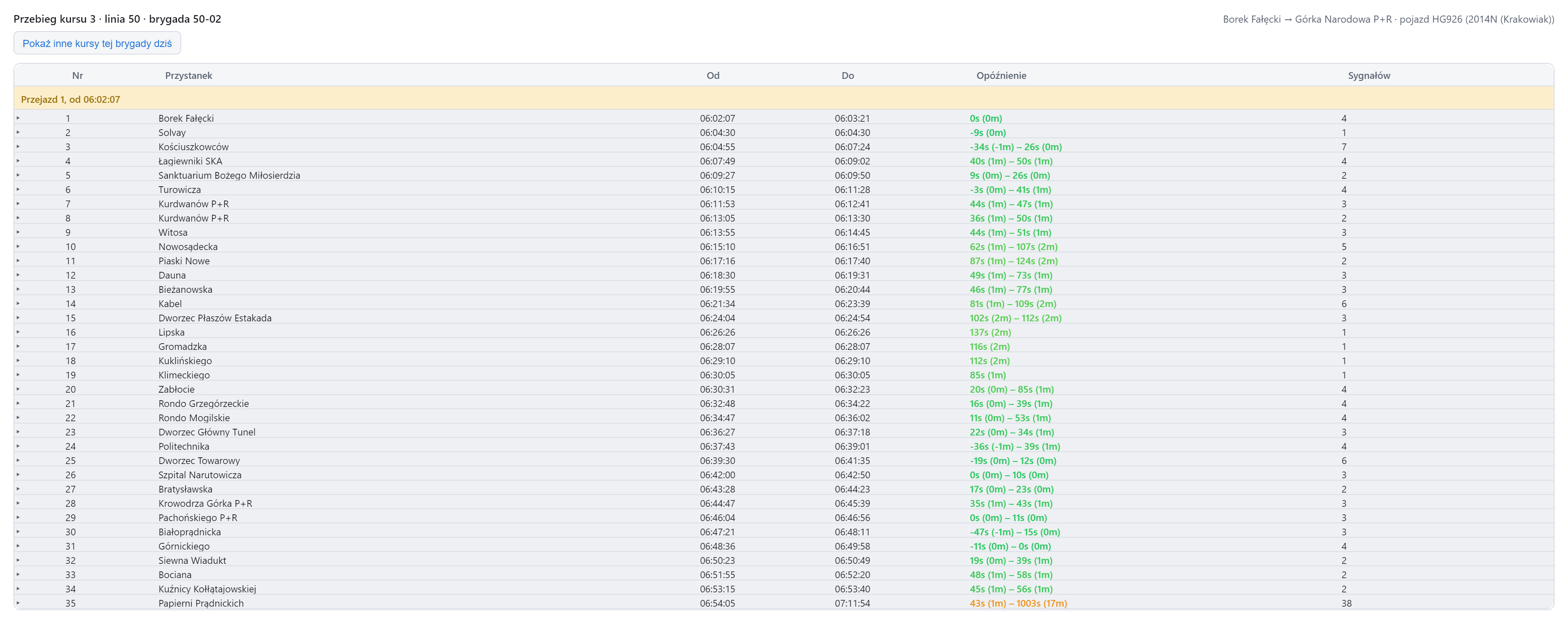Expand the Zabłocie row triangle

click(x=18, y=388)
